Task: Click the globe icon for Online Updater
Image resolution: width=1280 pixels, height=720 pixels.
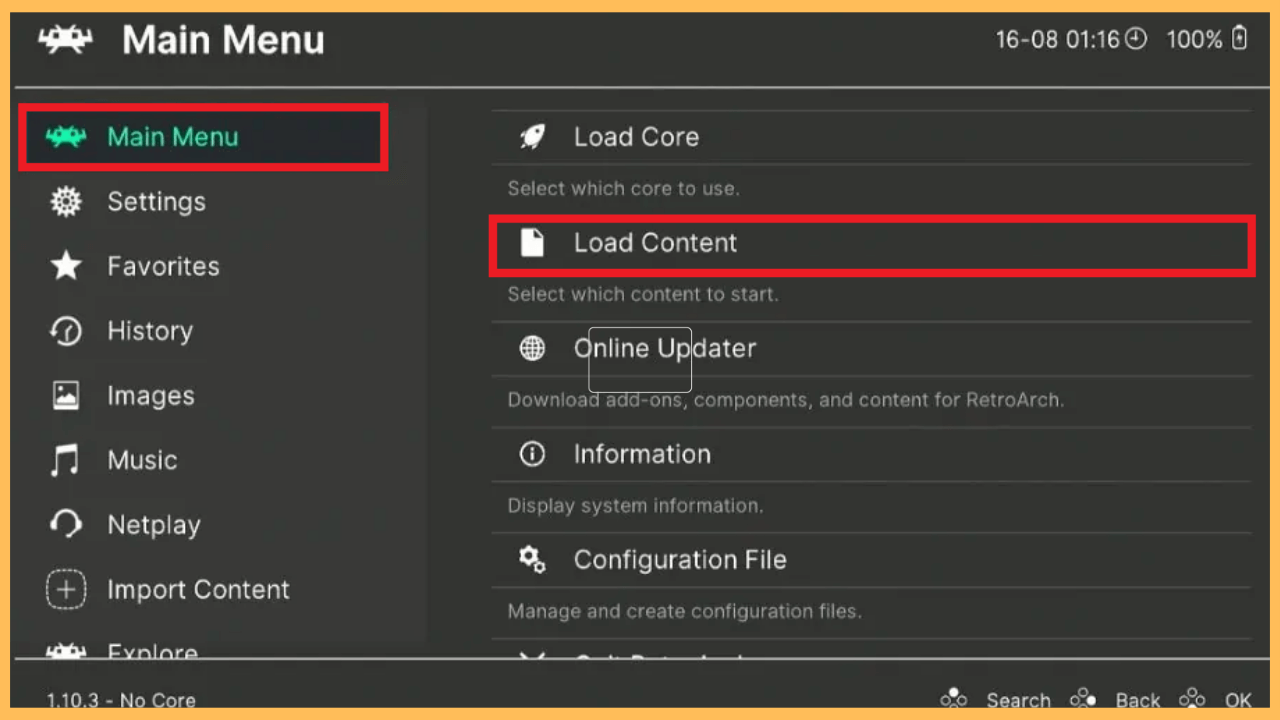Action: point(531,348)
